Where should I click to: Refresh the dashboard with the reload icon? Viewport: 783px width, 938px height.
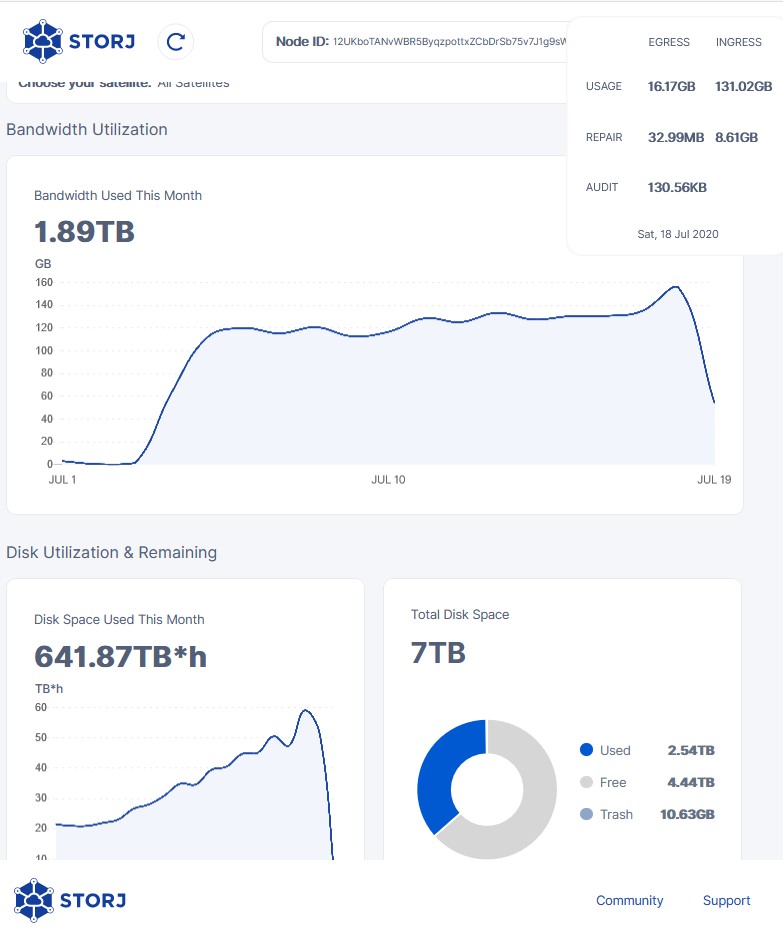pyautogui.click(x=176, y=41)
